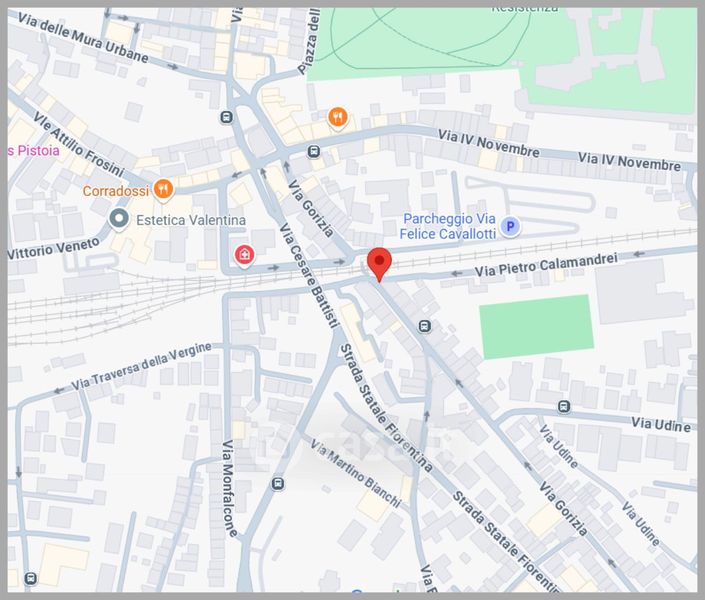Image resolution: width=705 pixels, height=600 pixels.
Task: Click the bus stop icon on upper Via Gorizia
Action: click(x=424, y=326)
